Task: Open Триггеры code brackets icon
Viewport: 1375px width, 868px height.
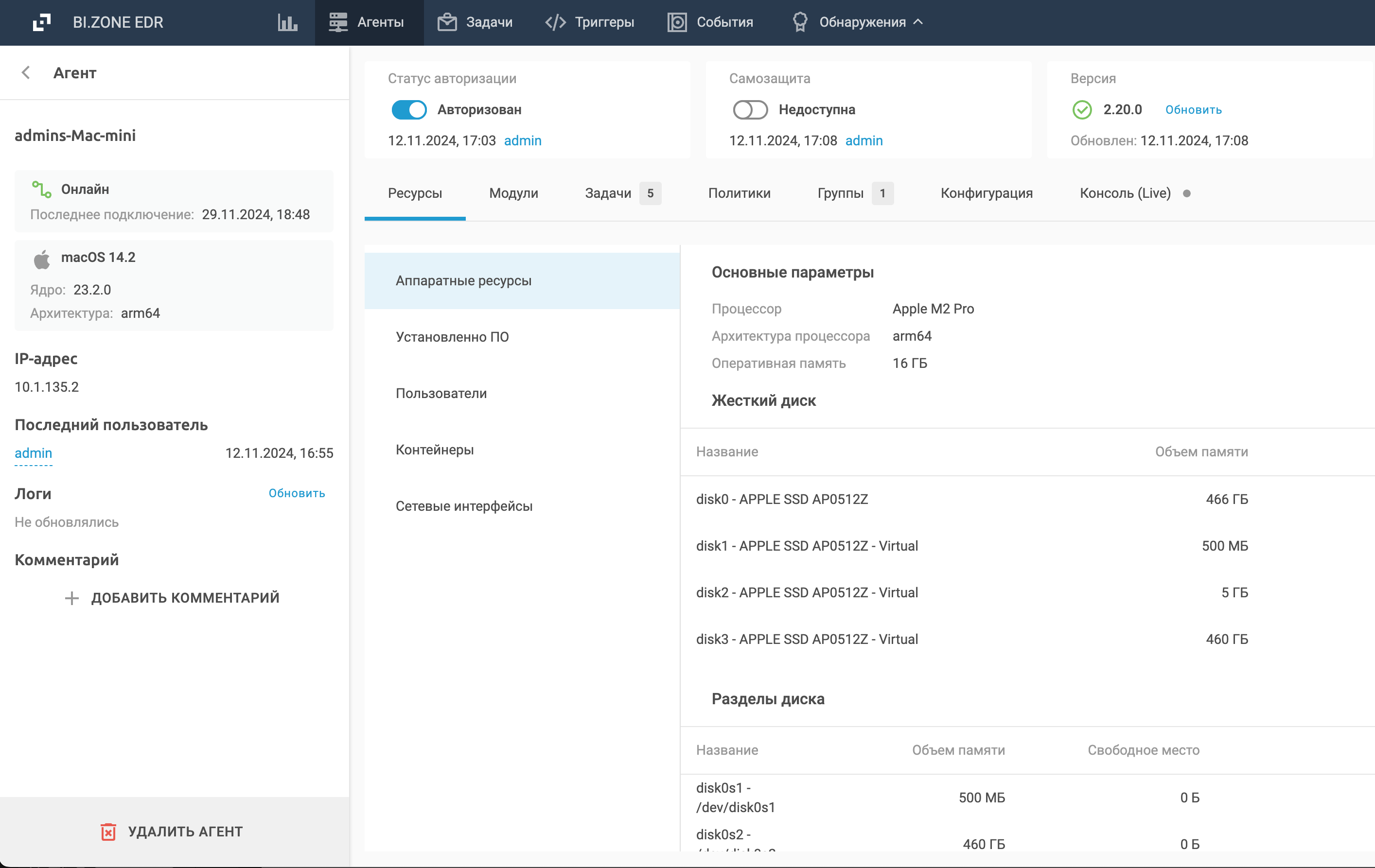Action: pyautogui.click(x=555, y=22)
